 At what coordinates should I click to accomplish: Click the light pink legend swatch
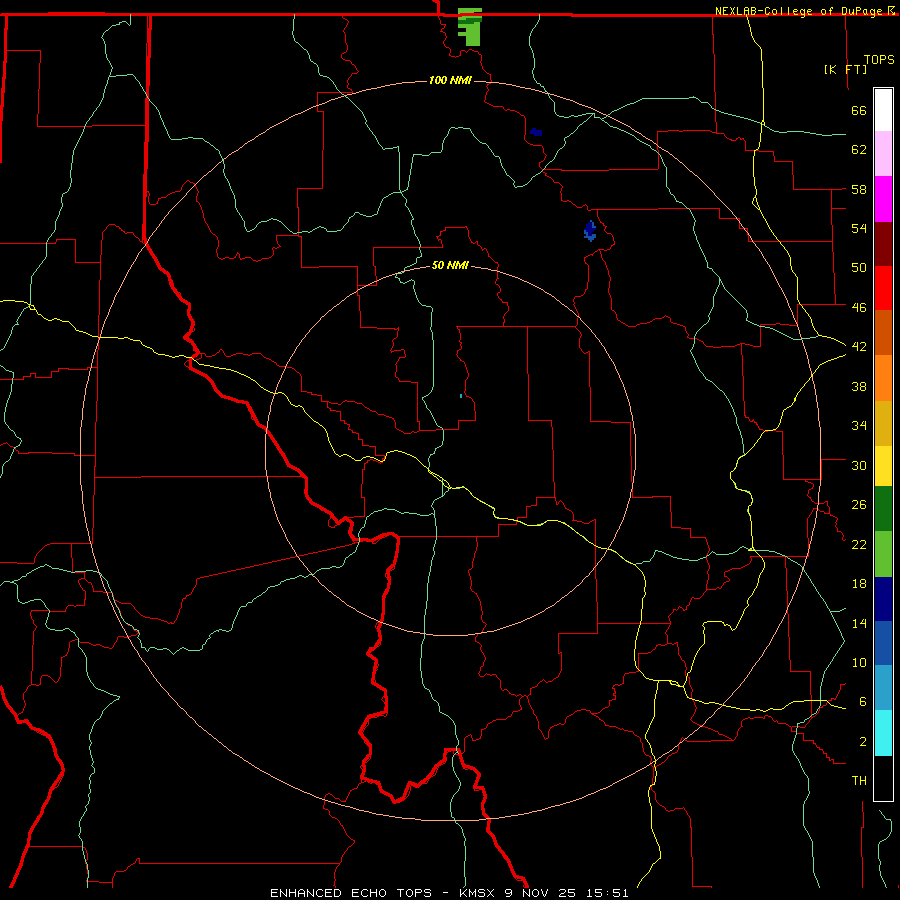coord(883,153)
